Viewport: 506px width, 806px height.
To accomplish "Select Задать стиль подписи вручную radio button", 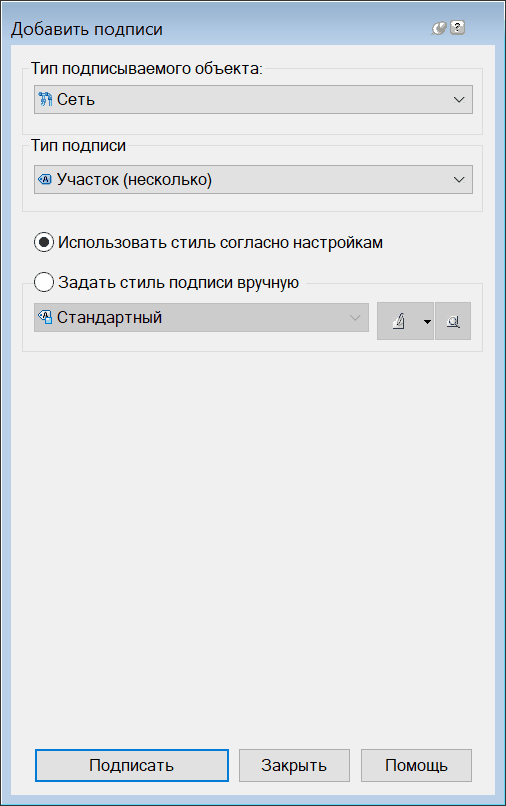I will [44, 282].
